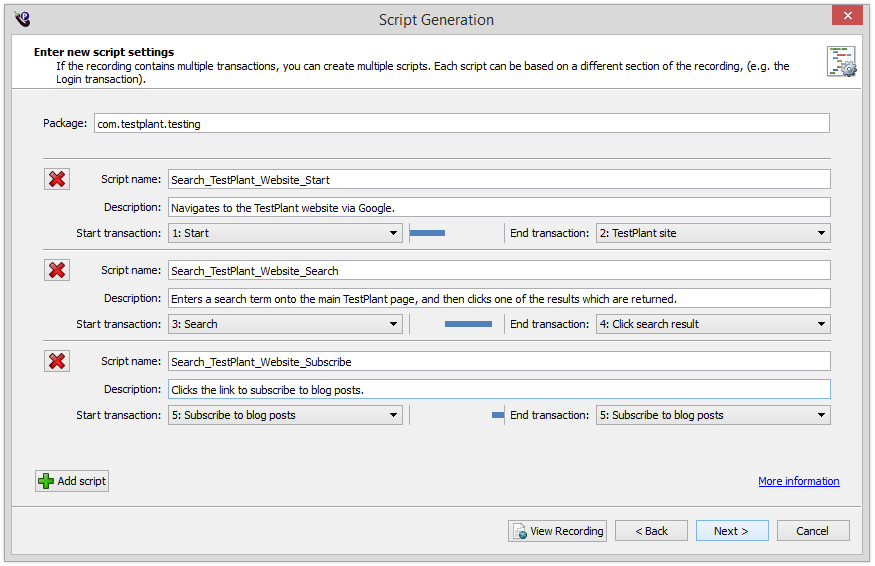The height and width of the screenshot is (566, 875).
Task: Click the View Recording globe icon
Action: [x=519, y=531]
